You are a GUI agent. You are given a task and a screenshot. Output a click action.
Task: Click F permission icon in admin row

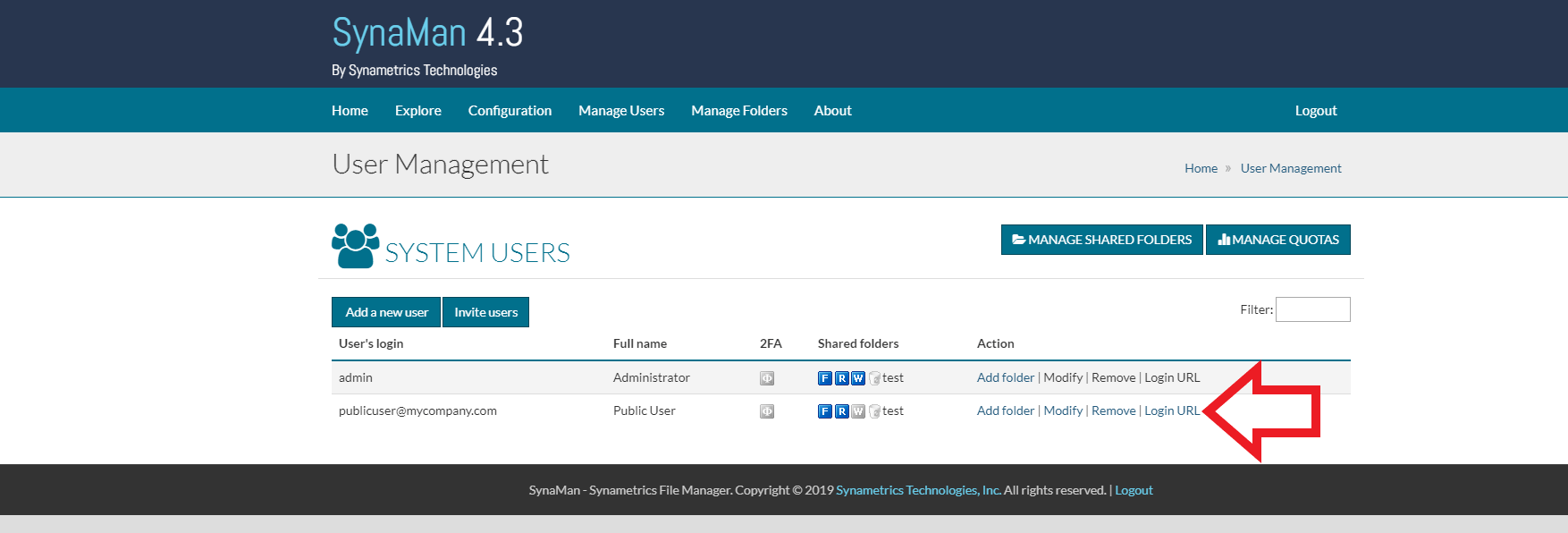[x=825, y=378]
